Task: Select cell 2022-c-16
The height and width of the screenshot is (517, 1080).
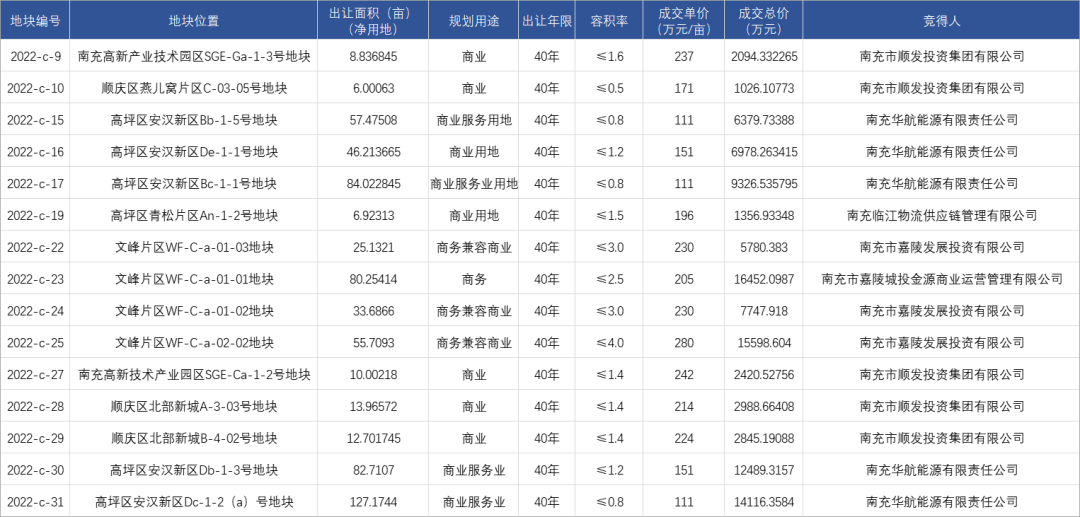Action: pos(35,151)
